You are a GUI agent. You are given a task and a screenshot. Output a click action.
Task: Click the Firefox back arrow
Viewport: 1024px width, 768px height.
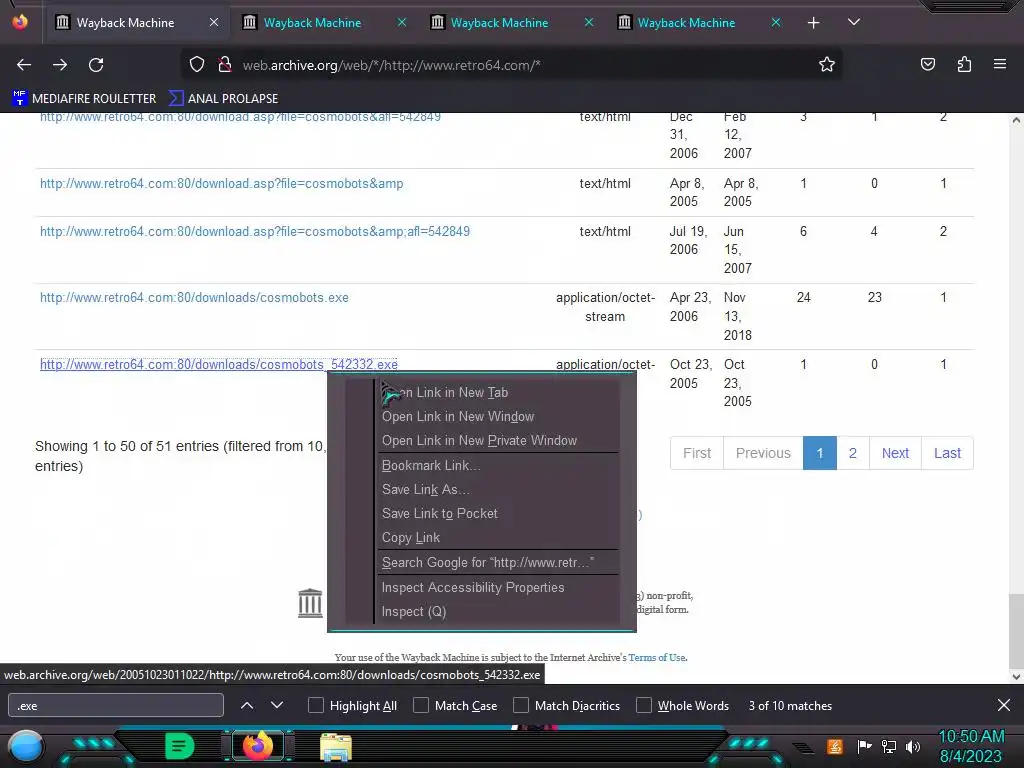(24, 65)
